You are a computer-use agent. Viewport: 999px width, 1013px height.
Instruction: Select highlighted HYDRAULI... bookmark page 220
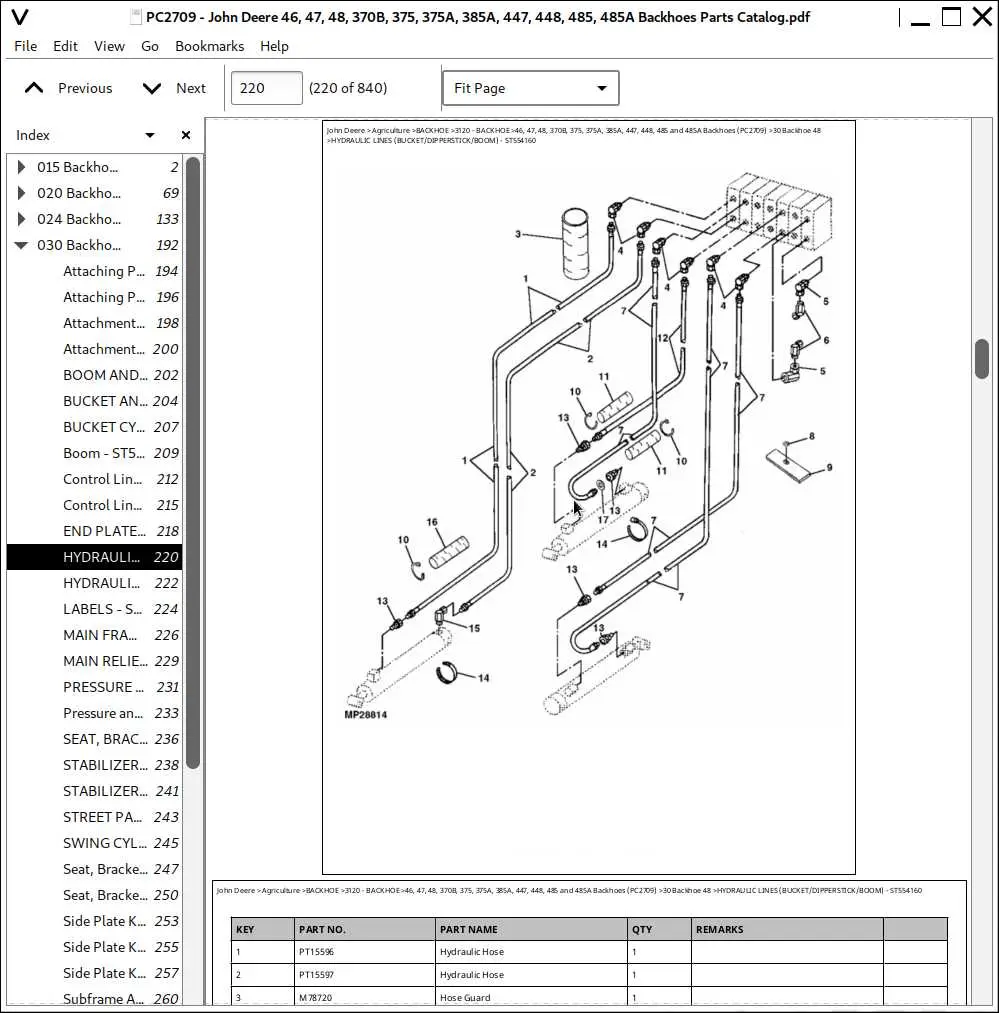[94, 557]
